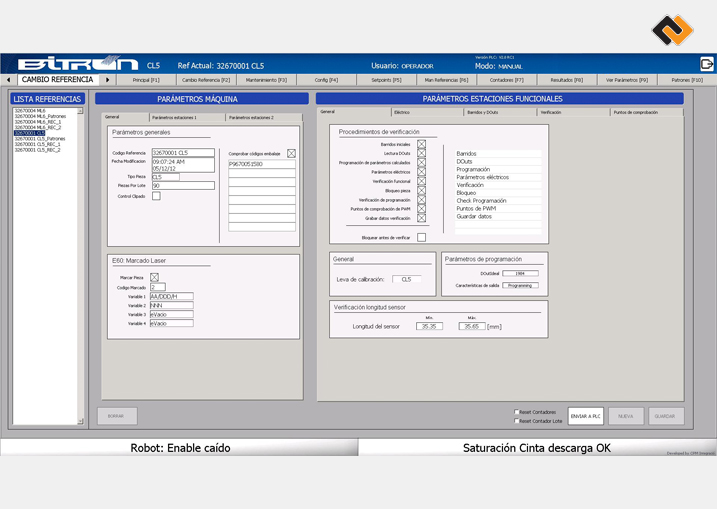717x509 pixels.
Task: Switch to Puntos de comprobación tab
Action: point(646,112)
